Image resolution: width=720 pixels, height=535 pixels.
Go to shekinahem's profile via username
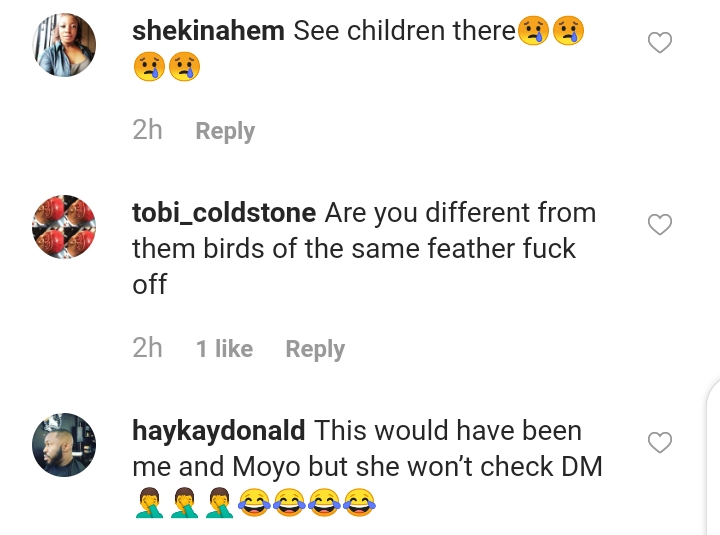[x=208, y=31]
